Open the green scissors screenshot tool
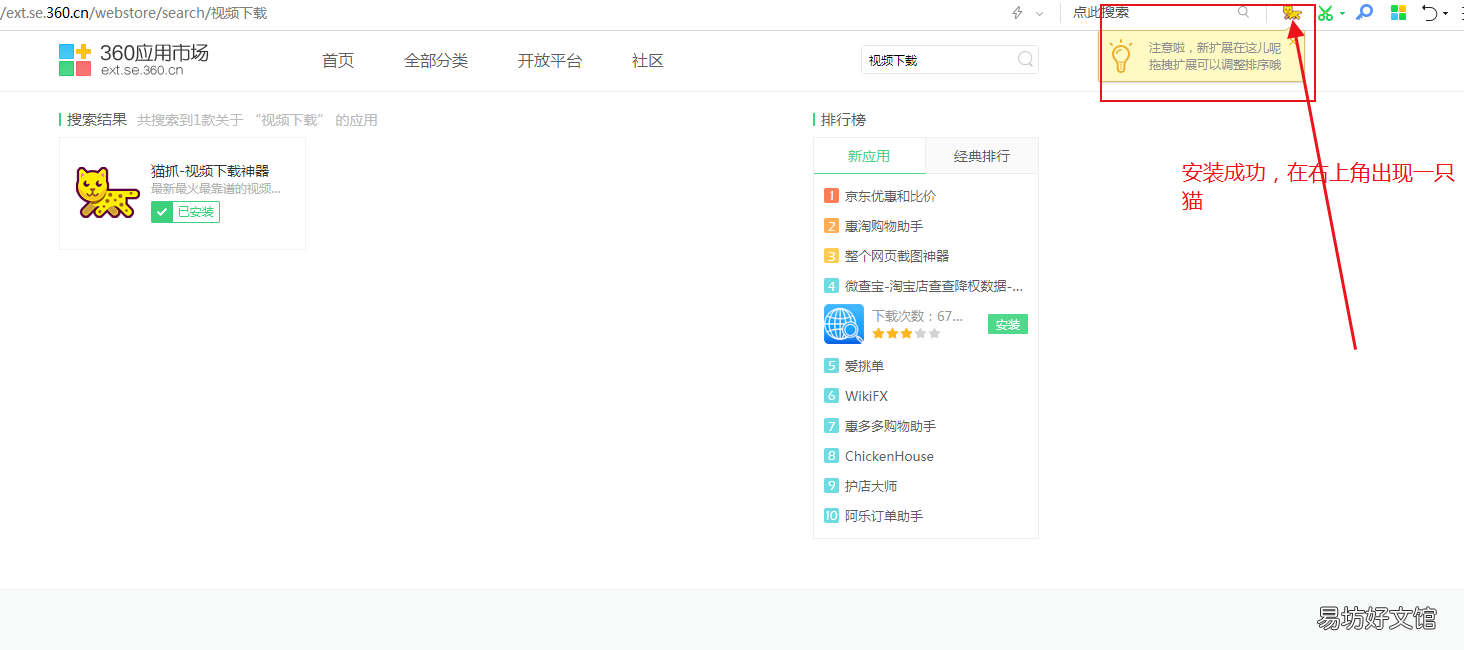 [x=1325, y=13]
